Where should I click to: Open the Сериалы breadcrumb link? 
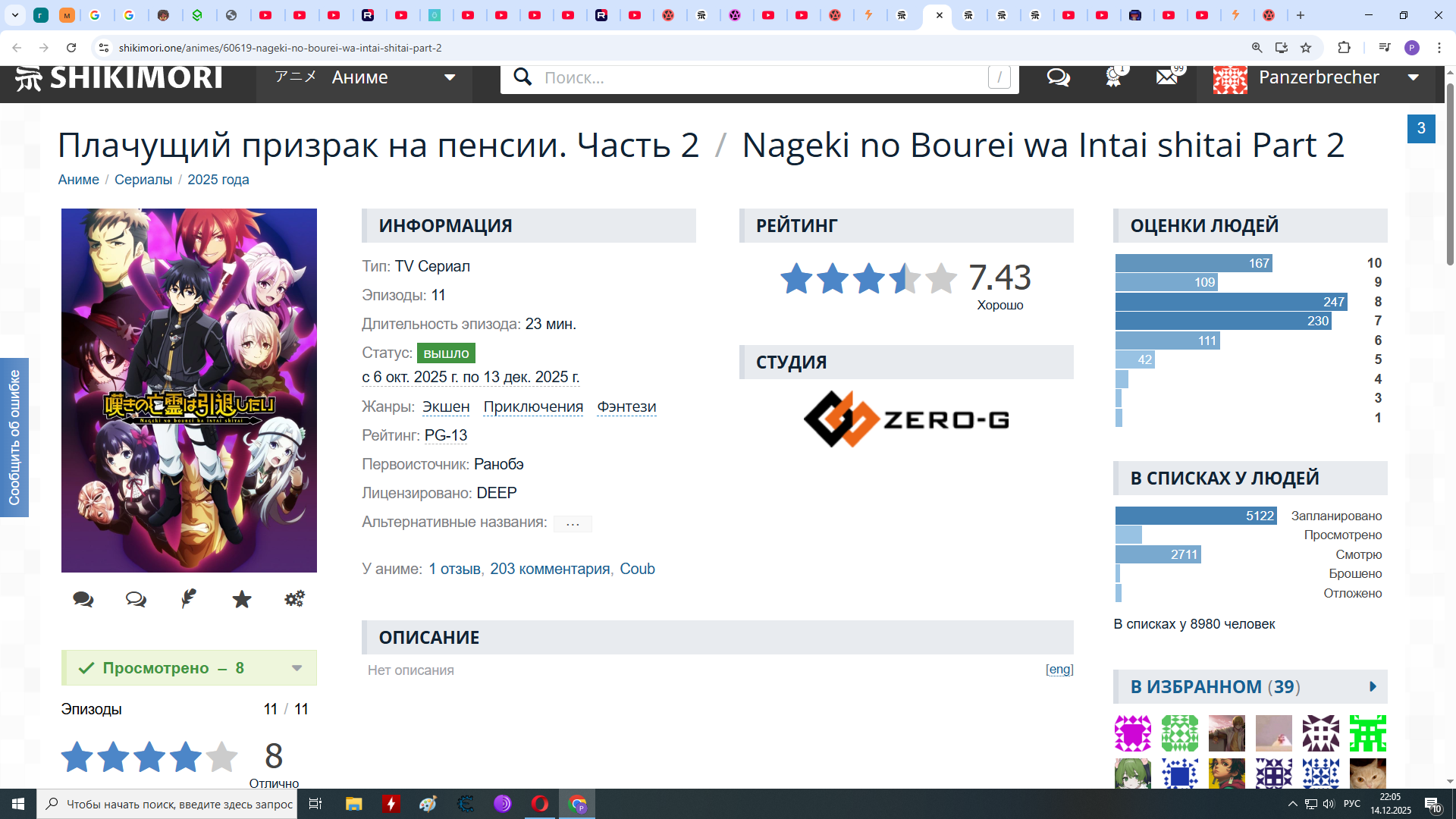click(x=143, y=180)
